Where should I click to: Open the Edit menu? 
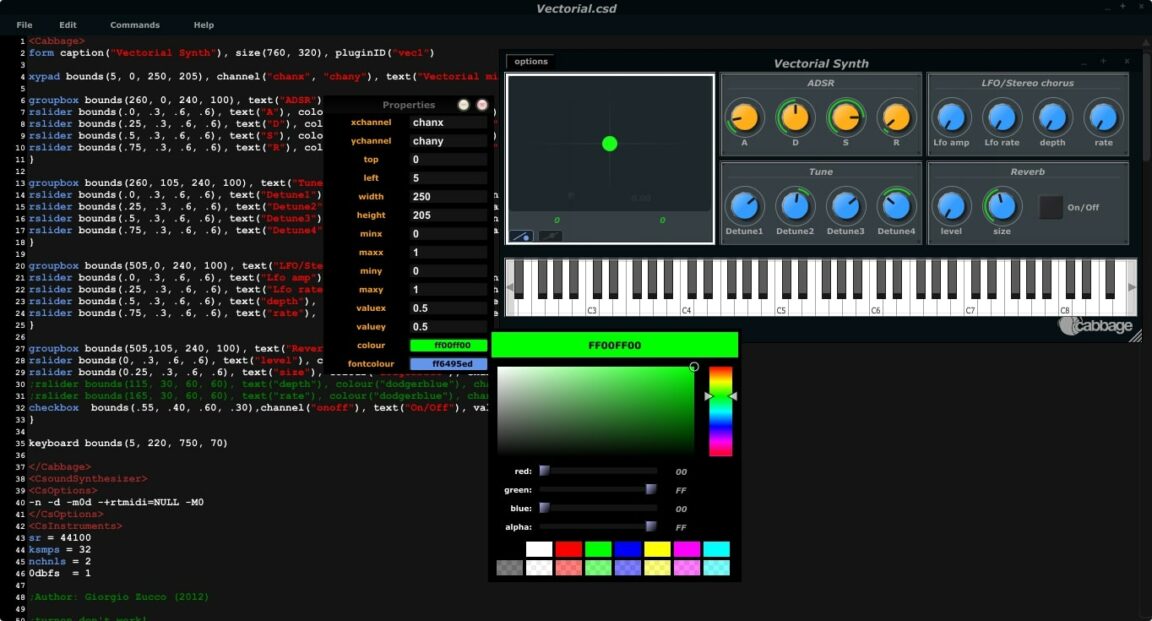67,24
